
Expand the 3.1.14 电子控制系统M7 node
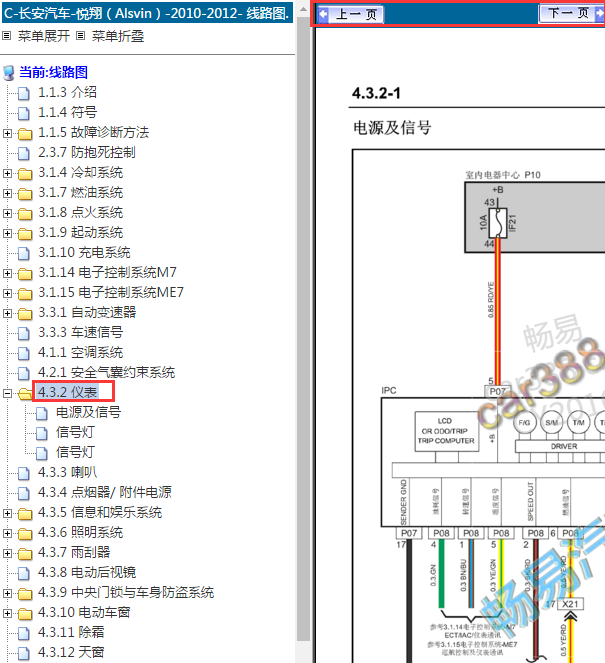click(x=7, y=273)
